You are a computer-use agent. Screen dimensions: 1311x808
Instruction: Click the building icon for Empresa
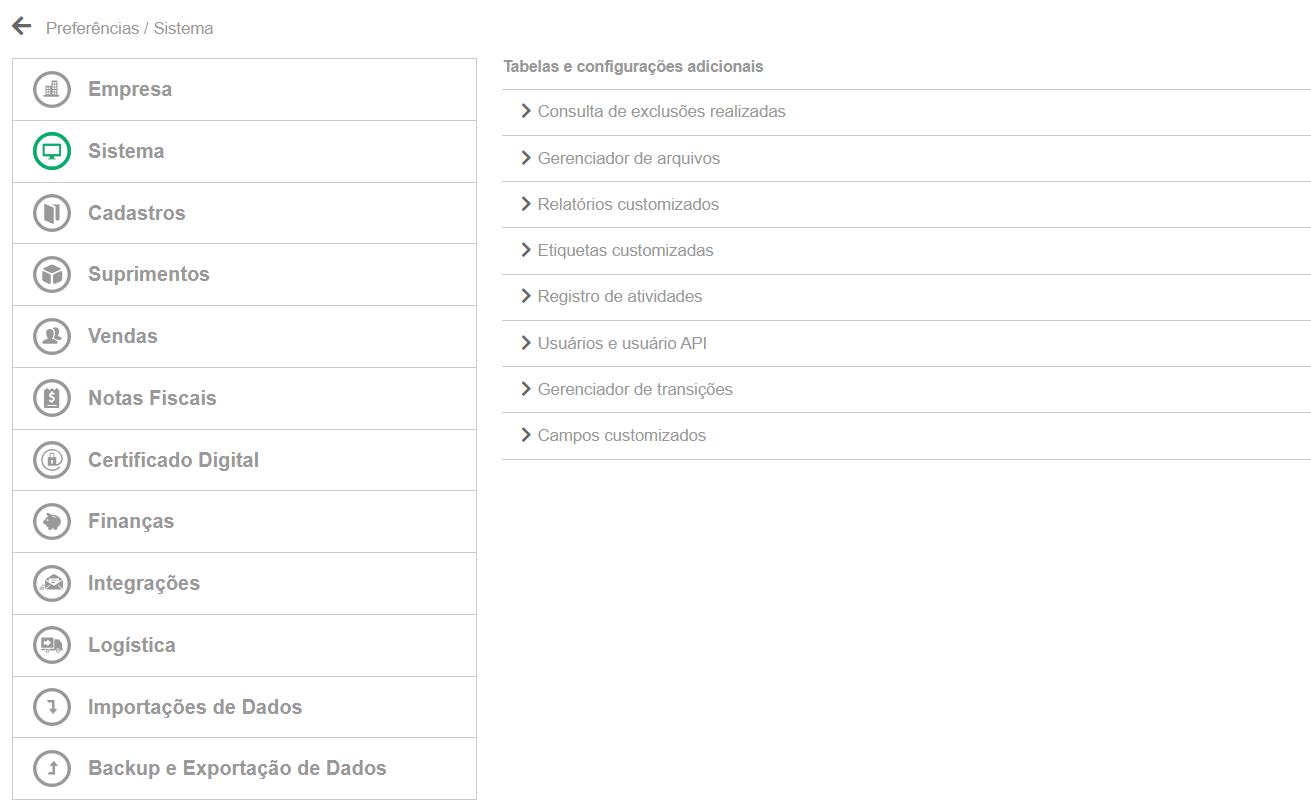coord(52,89)
